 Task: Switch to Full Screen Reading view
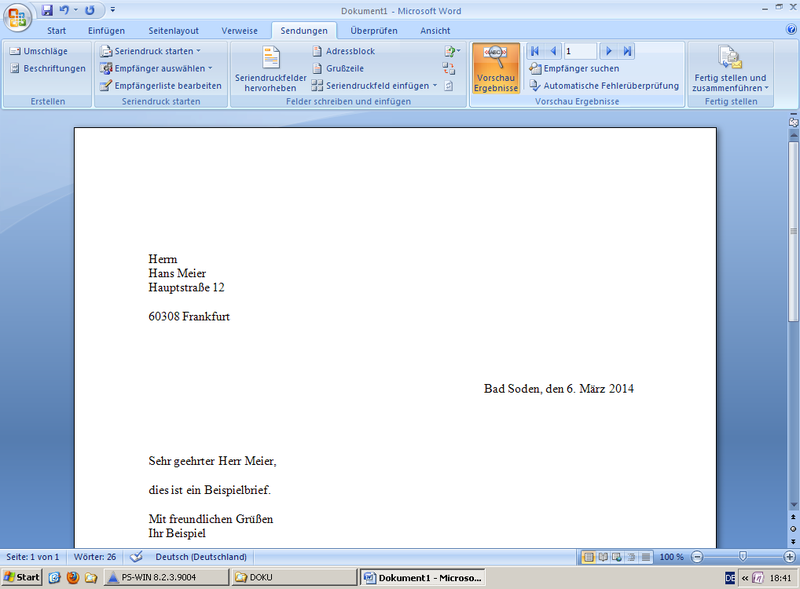603,557
